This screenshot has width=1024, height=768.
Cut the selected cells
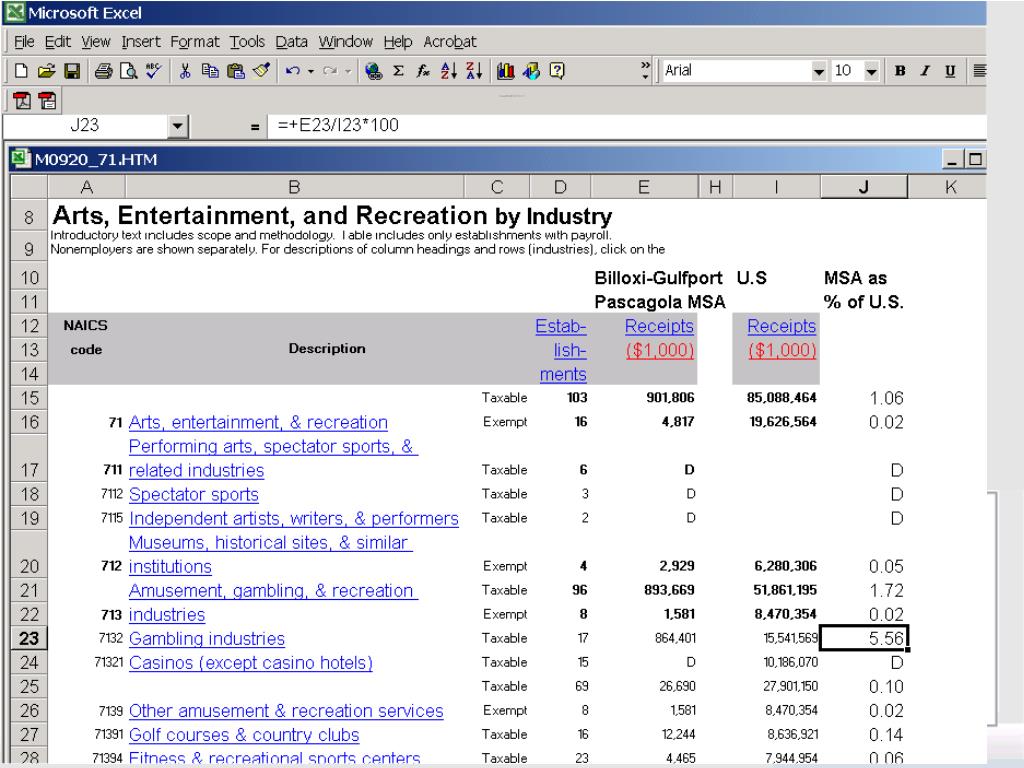coord(185,71)
